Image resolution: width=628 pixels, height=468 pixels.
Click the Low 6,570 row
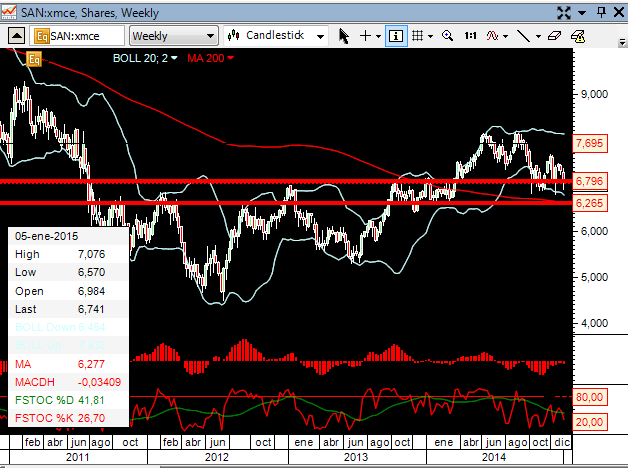click(68, 272)
